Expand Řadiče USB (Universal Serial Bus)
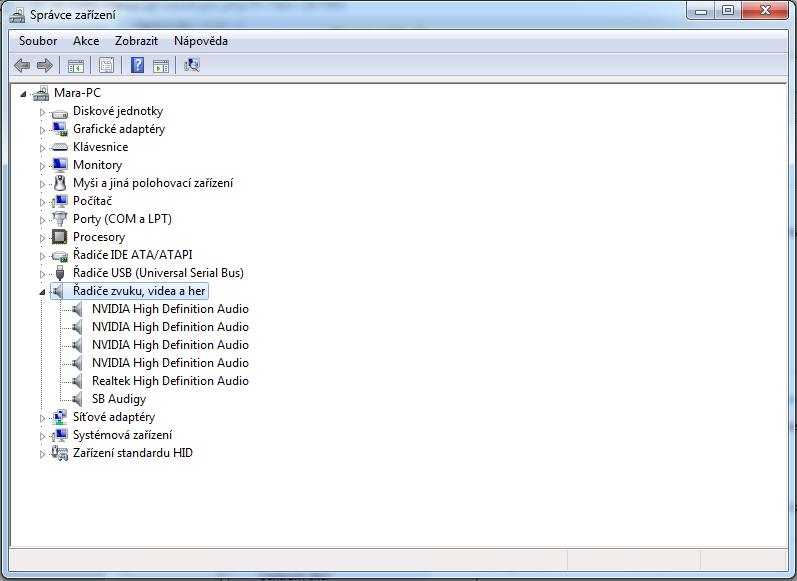Image resolution: width=797 pixels, height=581 pixels. [42, 274]
